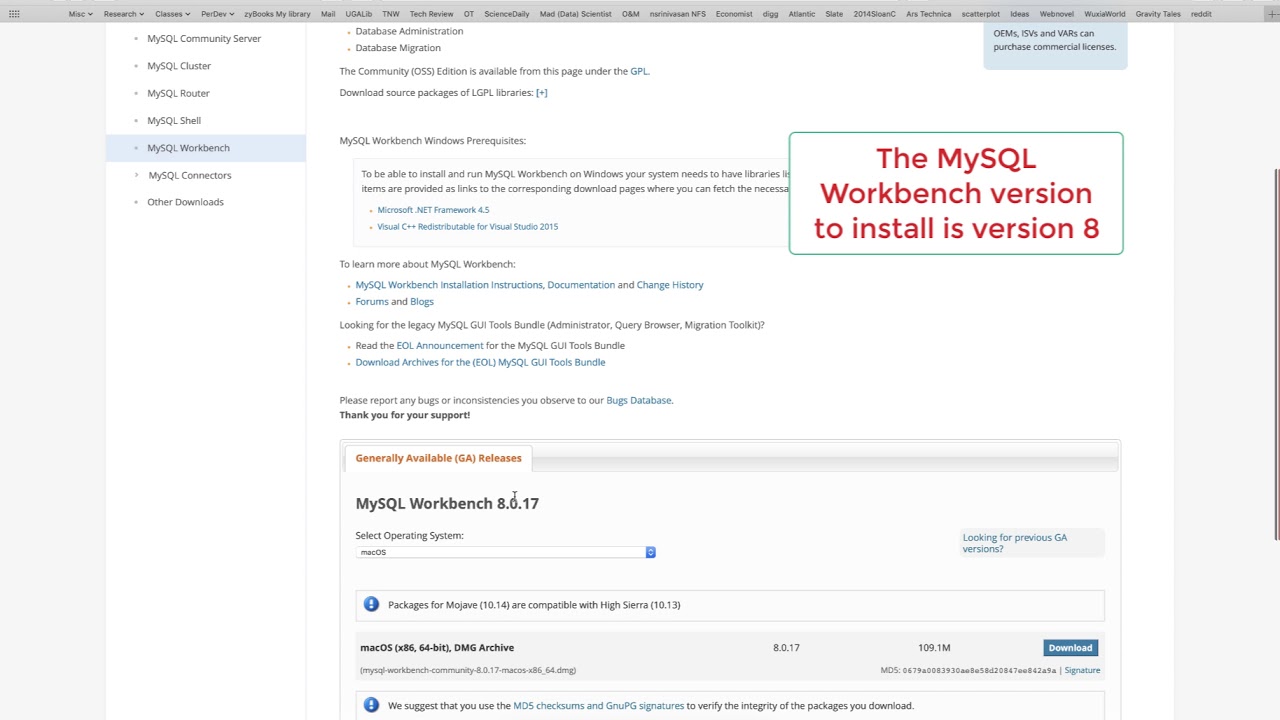Expand the Classes bookmarks folder

click(173, 14)
